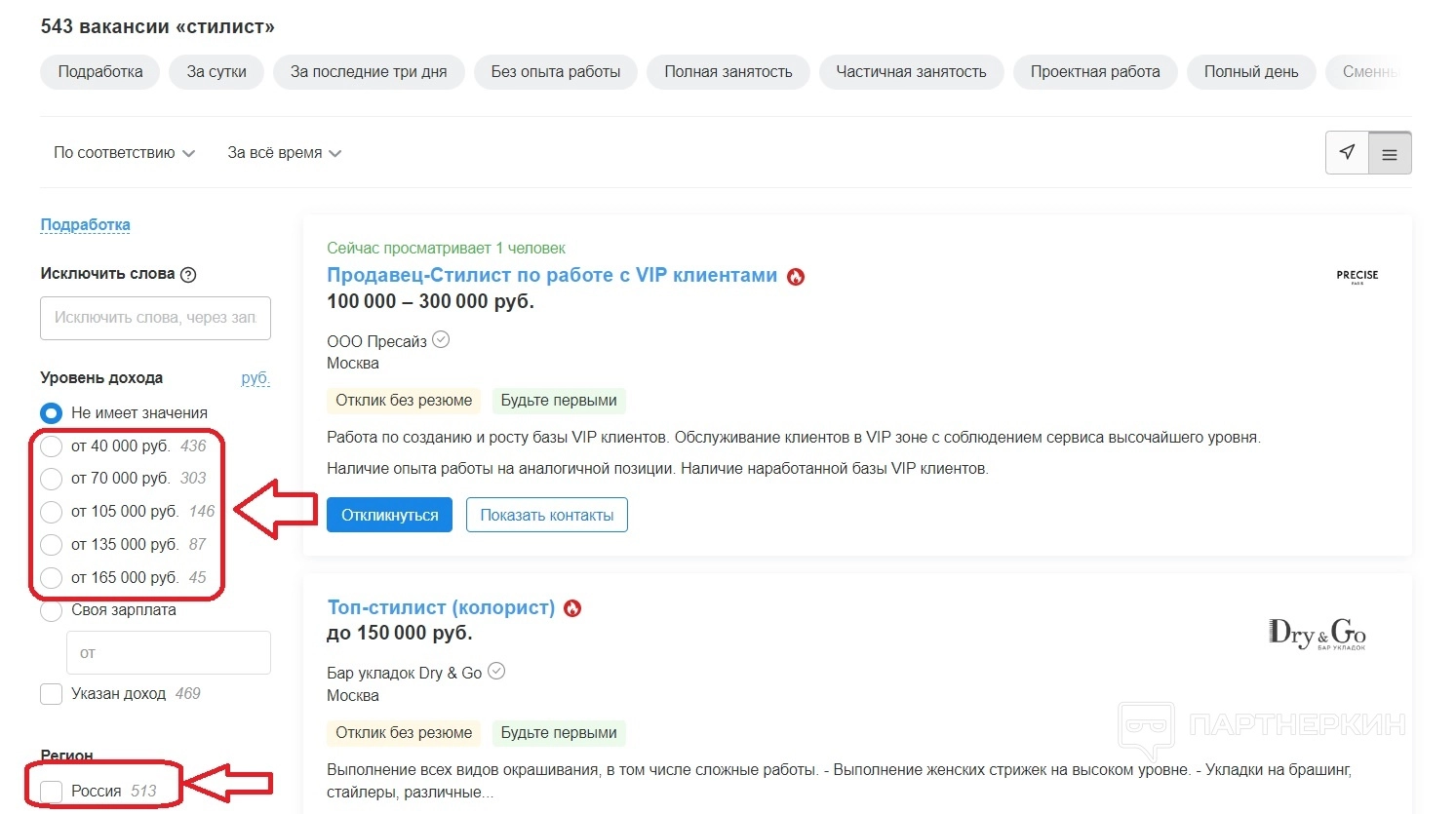Open the По соответствию sort dropdown
This screenshot has height=814, width=1456.
(124, 153)
